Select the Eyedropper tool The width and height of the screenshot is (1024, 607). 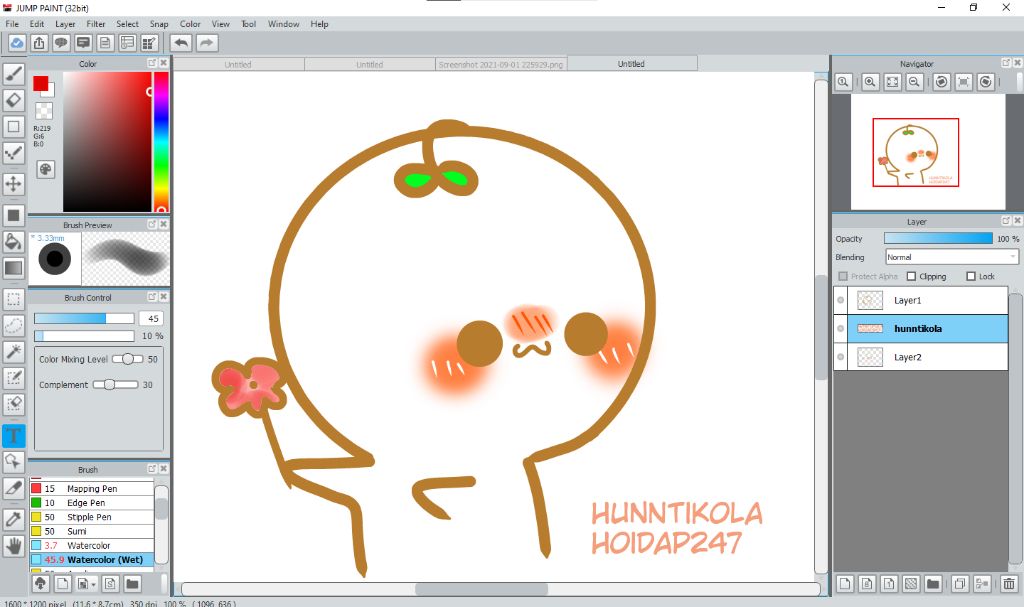(14, 519)
